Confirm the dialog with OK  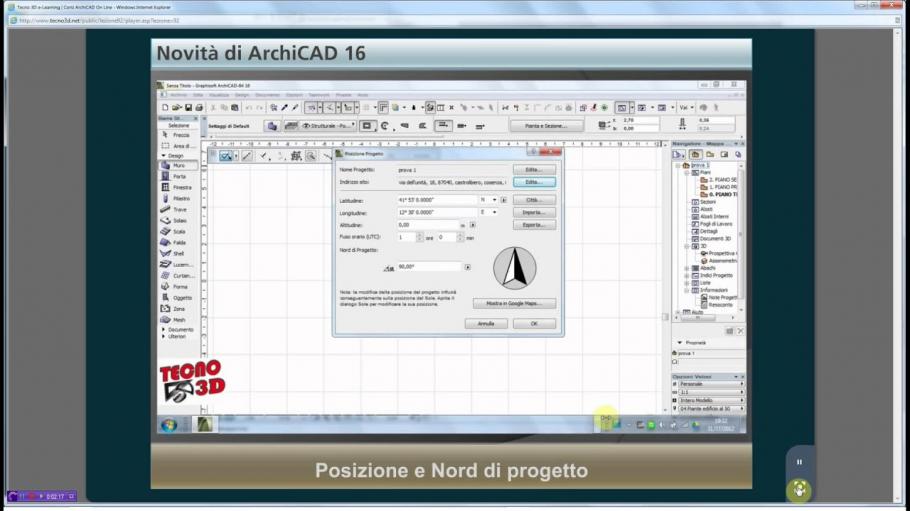(534, 323)
